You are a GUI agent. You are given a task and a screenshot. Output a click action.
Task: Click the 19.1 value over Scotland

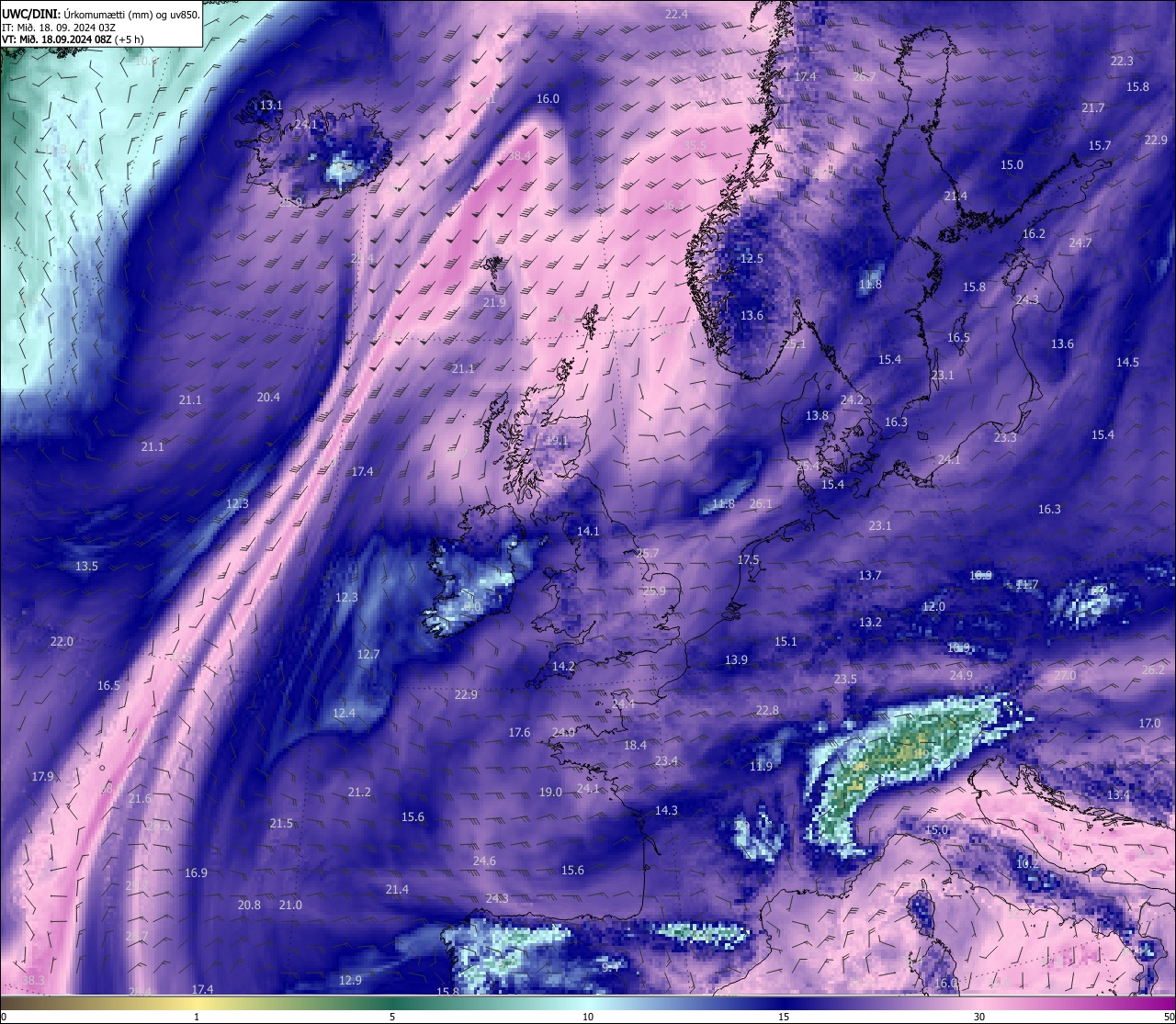coord(557,441)
